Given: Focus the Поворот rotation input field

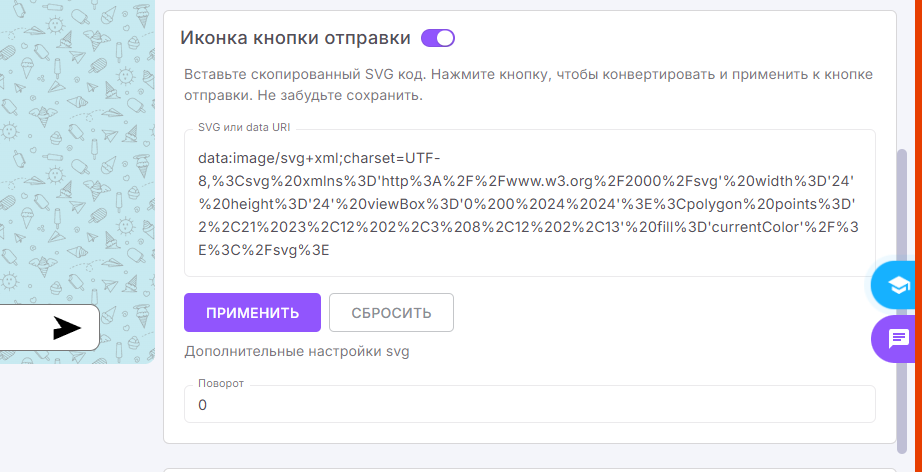Looking at the screenshot, I should 529,405.
